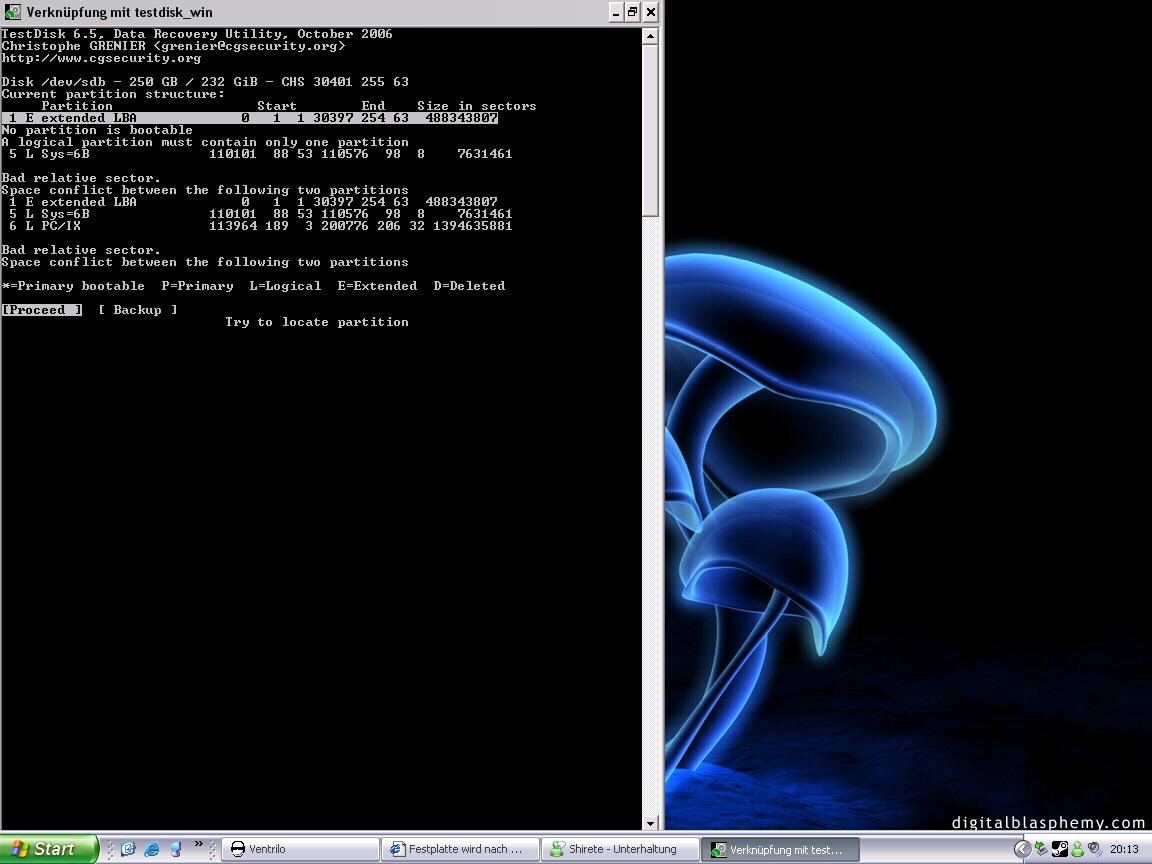Click 'TestDisk 6.5, Data Recovery Utility' header

[x=197, y=34]
